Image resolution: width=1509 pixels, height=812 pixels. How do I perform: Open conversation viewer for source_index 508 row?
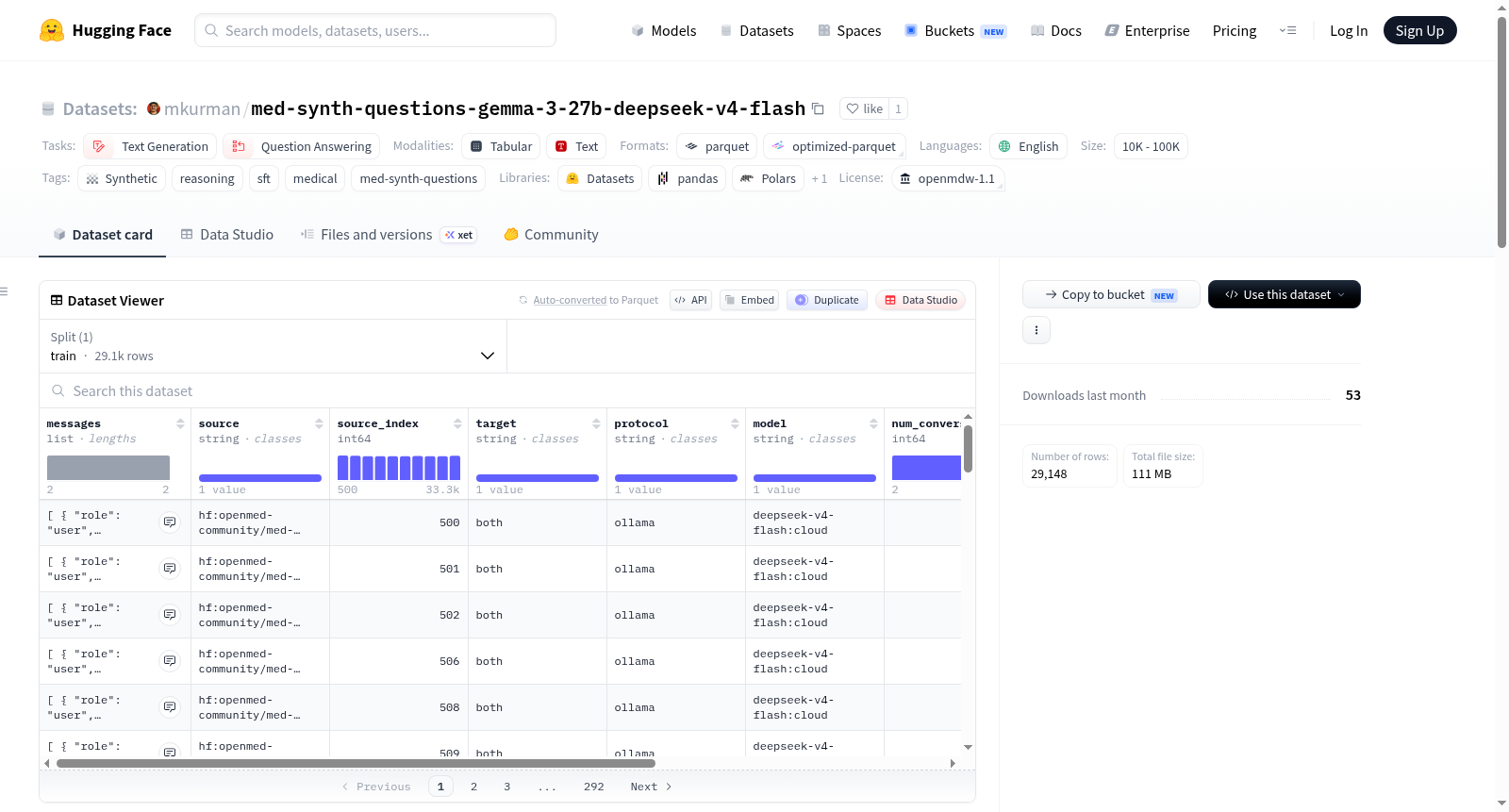coord(170,707)
